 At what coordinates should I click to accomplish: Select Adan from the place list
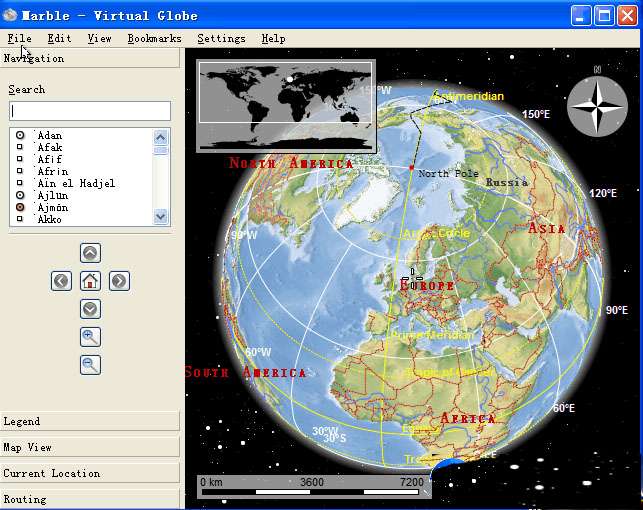(49, 135)
